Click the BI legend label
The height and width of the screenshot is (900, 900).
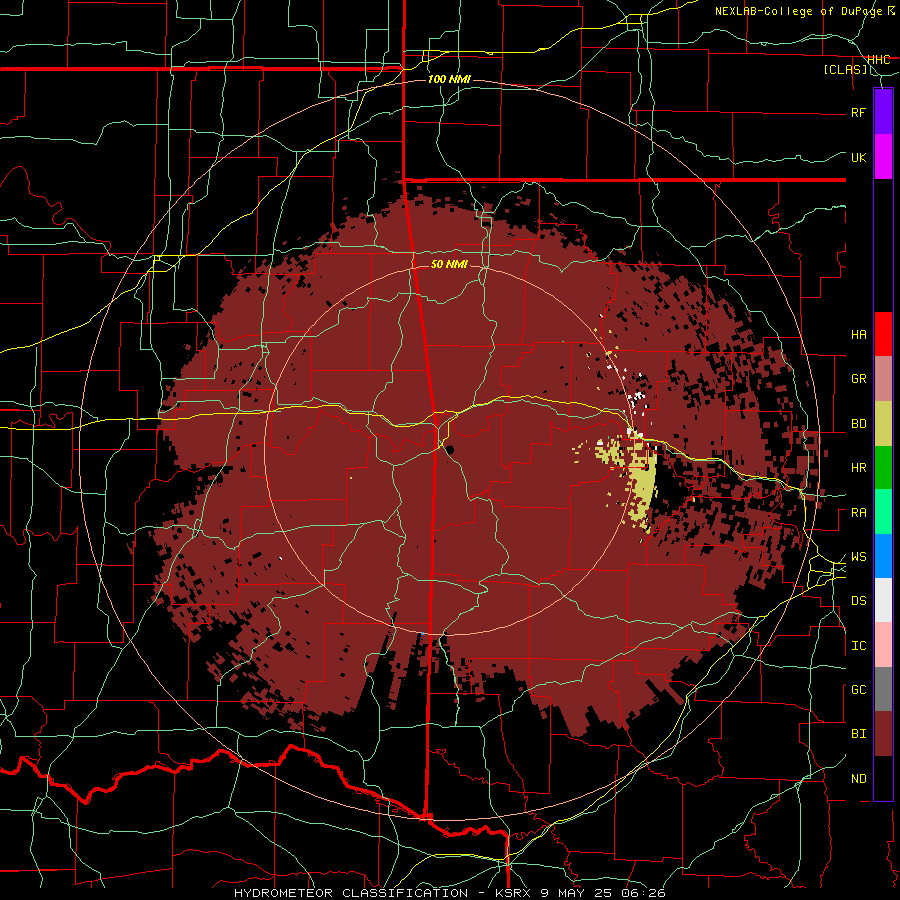click(859, 734)
